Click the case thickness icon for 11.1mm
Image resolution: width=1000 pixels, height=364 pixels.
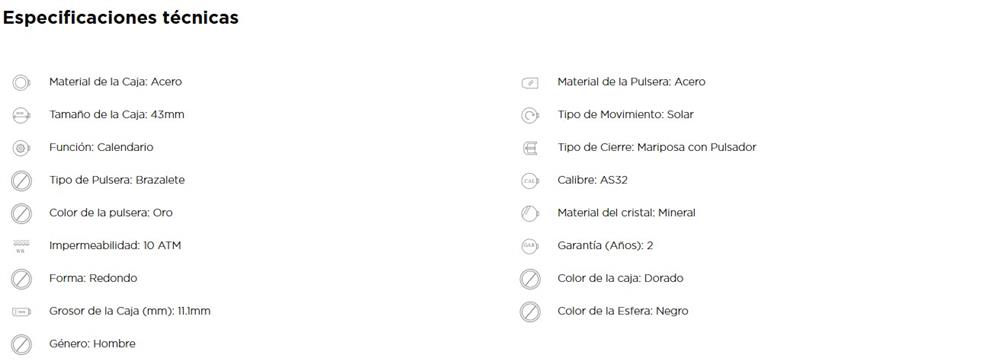point(21,312)
